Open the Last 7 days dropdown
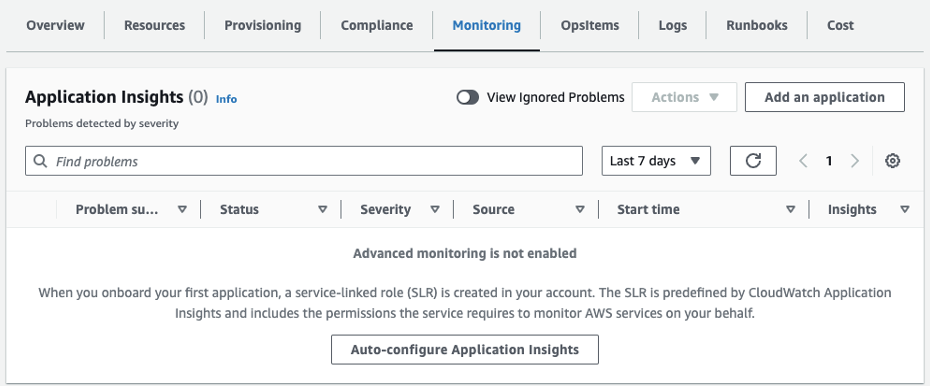Viewport: 930px width, 386px height. point(656,161)
